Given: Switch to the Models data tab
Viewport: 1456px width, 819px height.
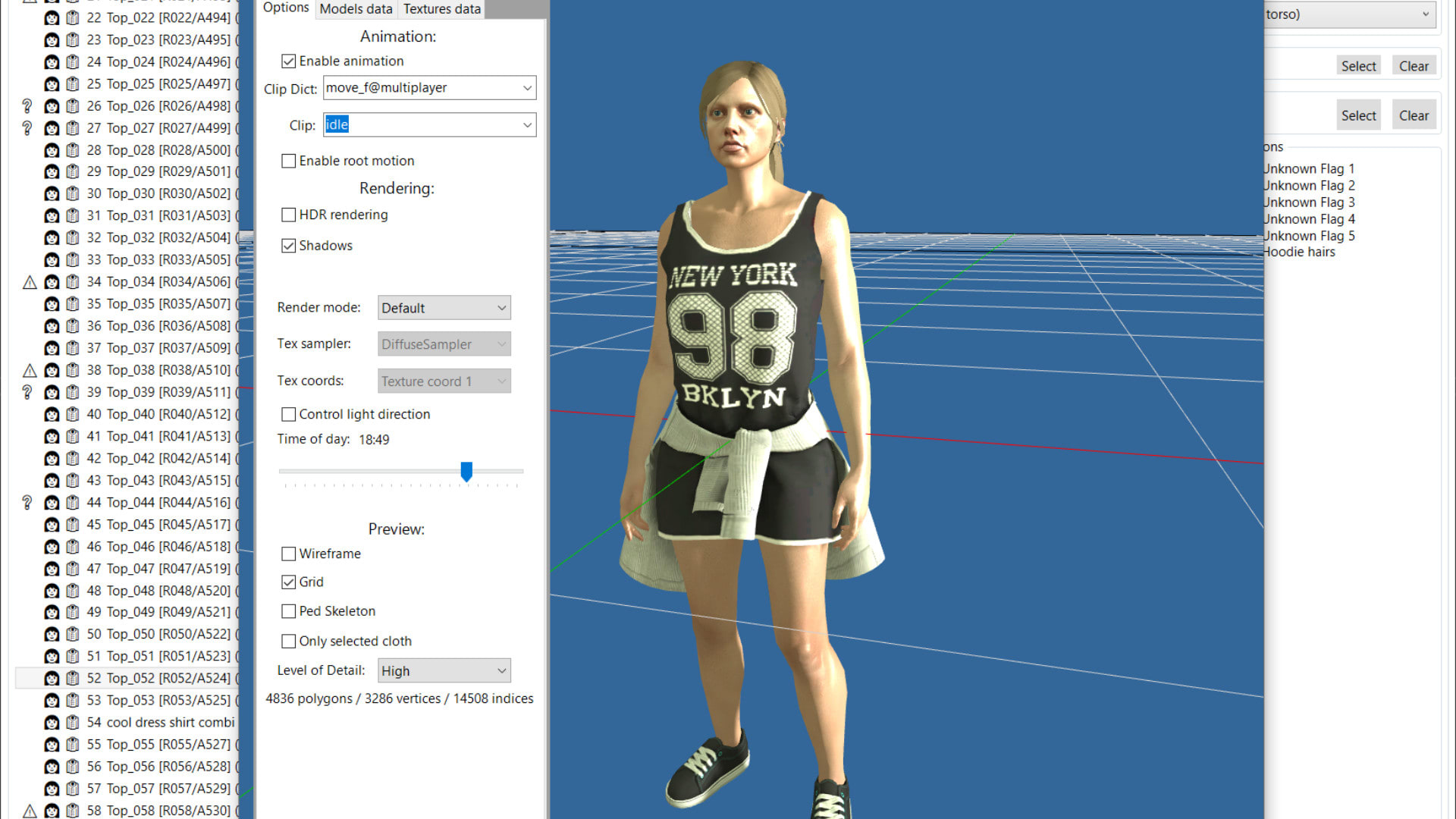Looking at the screenshot, I should tap(356, 9).
